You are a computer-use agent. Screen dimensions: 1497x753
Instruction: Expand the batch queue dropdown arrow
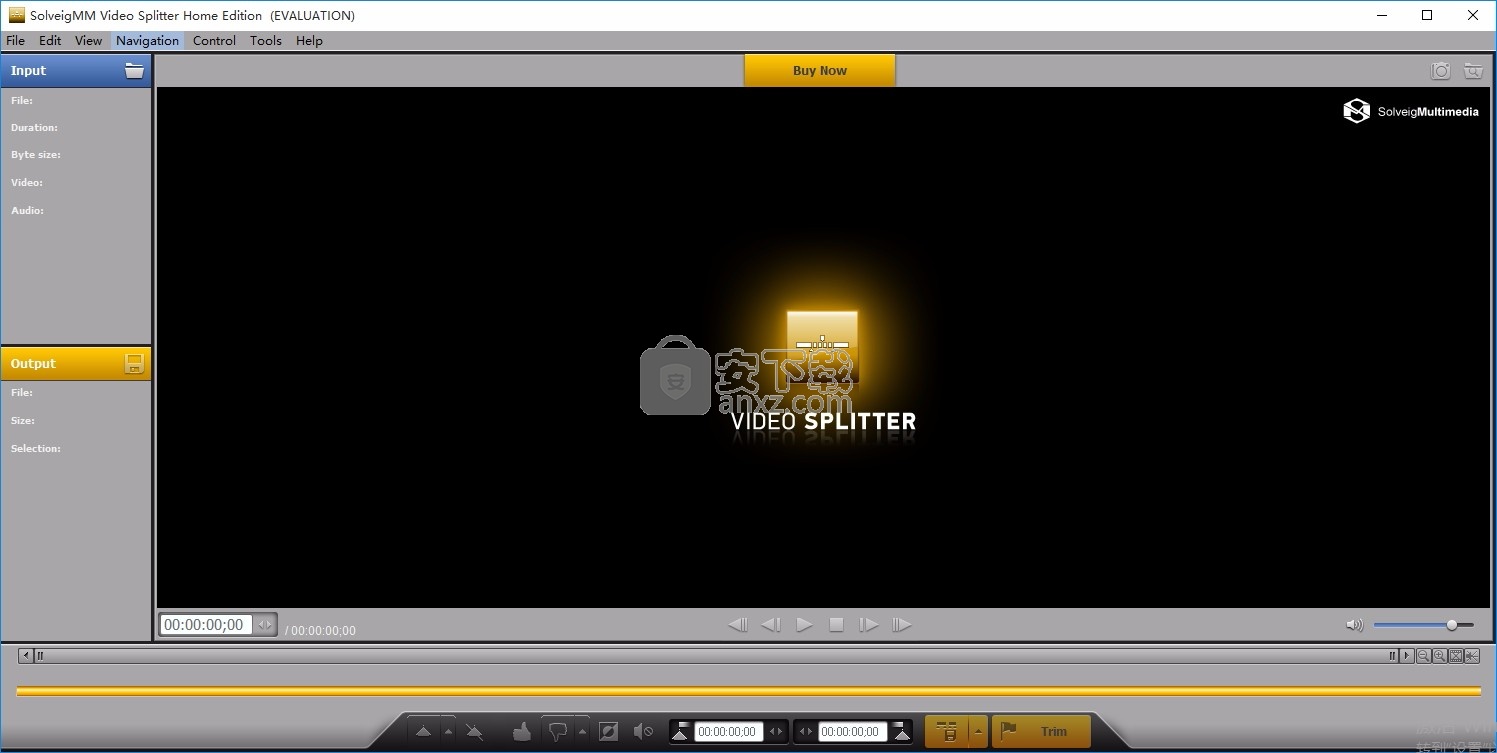[x=978, y=732]
